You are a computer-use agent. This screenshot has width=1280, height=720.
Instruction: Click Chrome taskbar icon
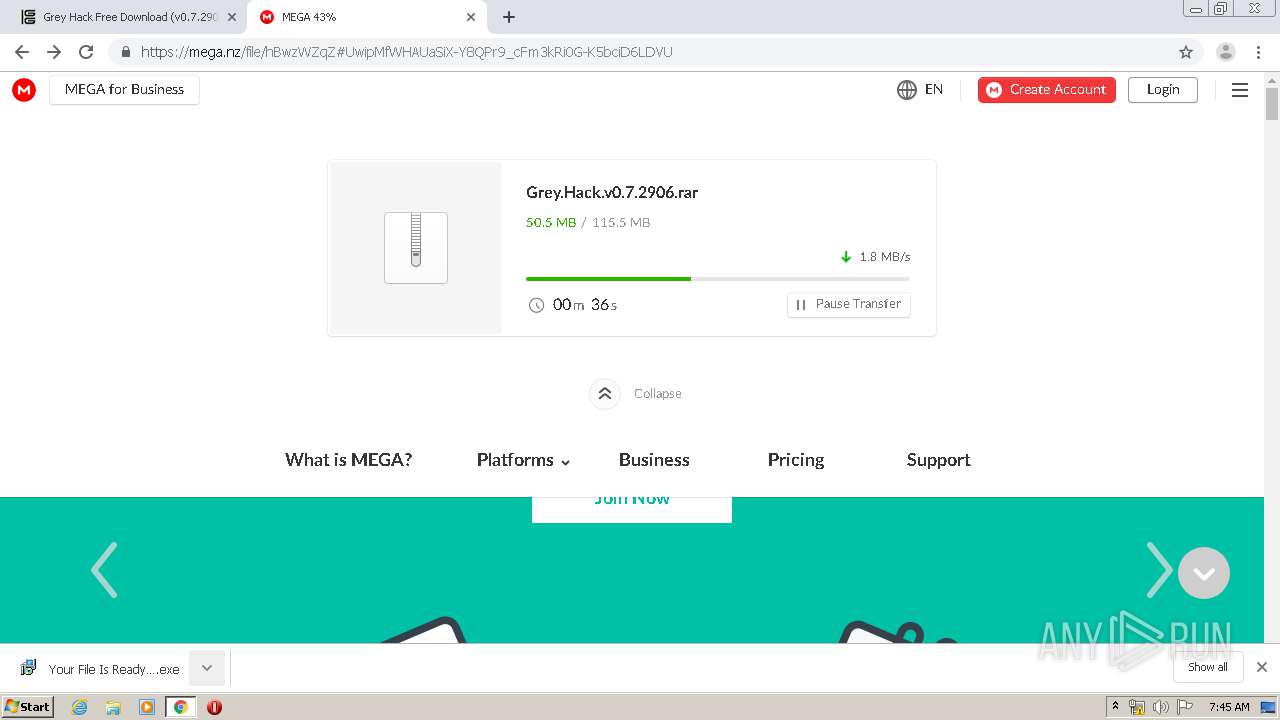[x=181, y=707]
